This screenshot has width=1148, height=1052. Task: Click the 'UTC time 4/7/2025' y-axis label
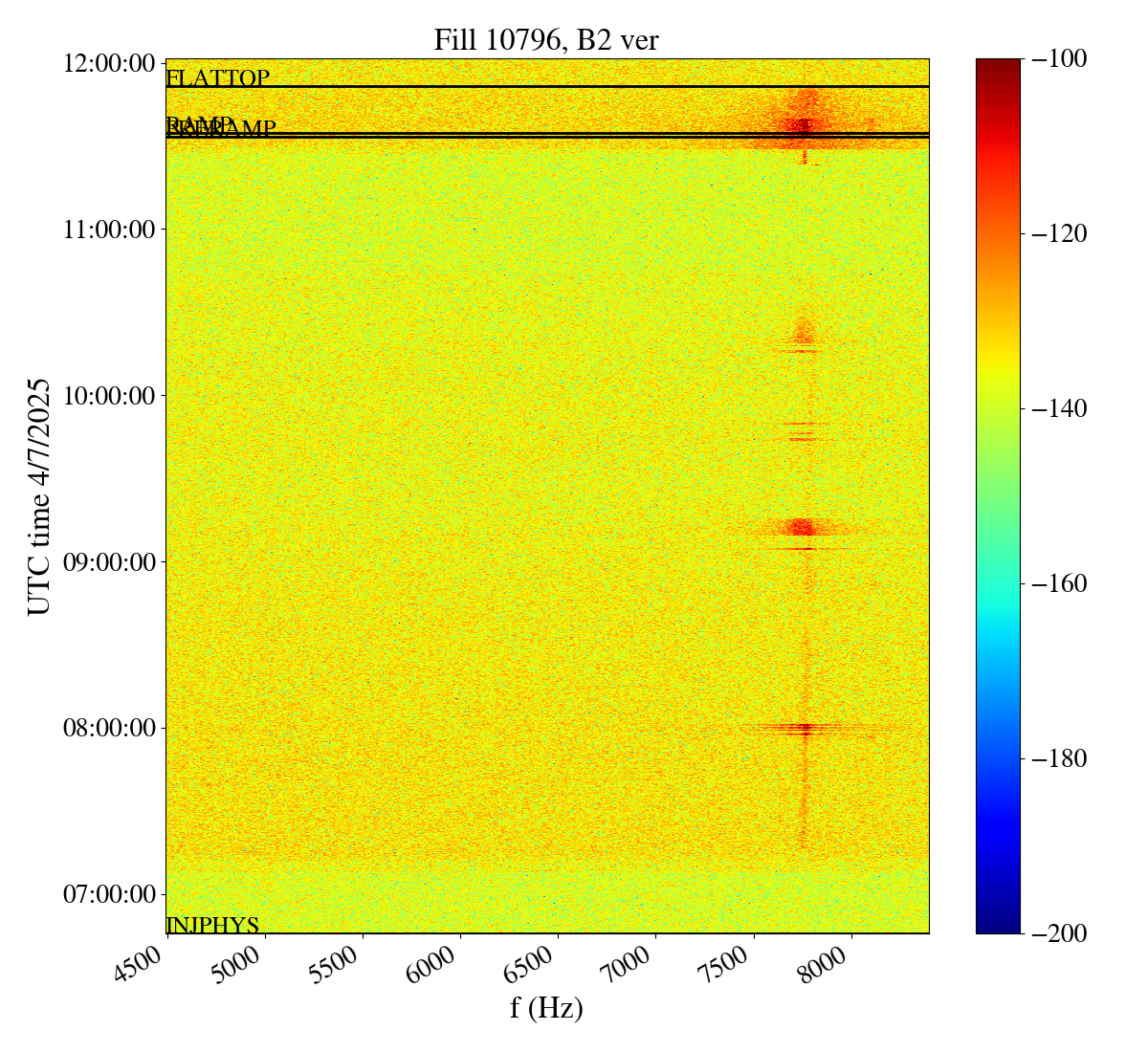(x=38, y=497)
